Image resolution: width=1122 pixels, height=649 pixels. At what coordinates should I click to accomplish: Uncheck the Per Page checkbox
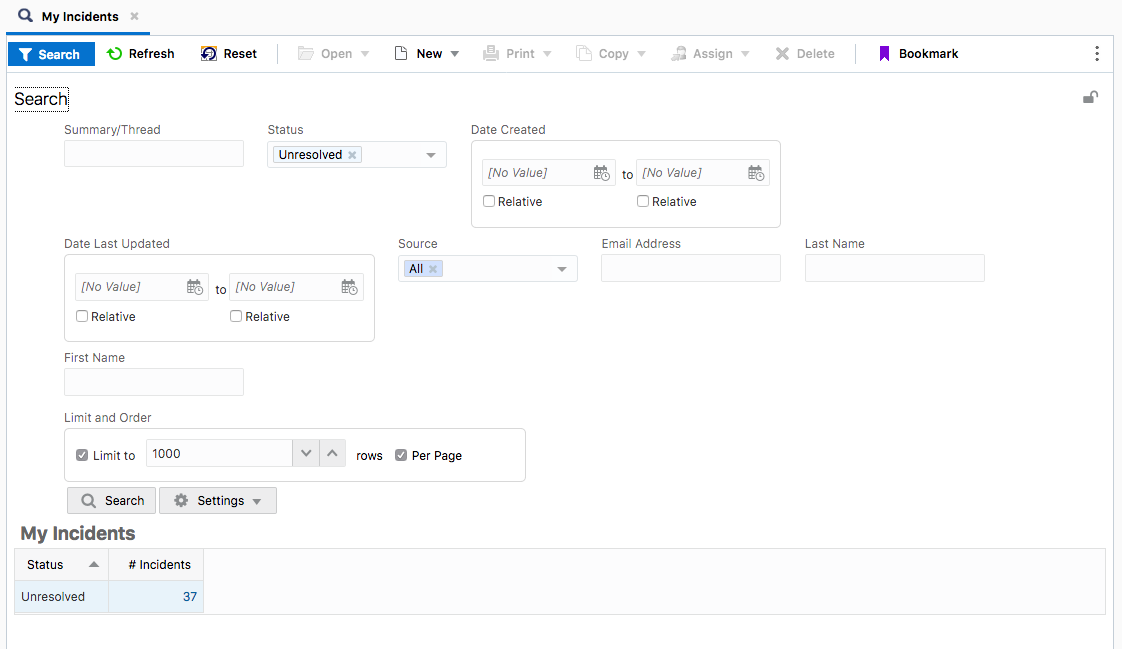coord(401,455)
